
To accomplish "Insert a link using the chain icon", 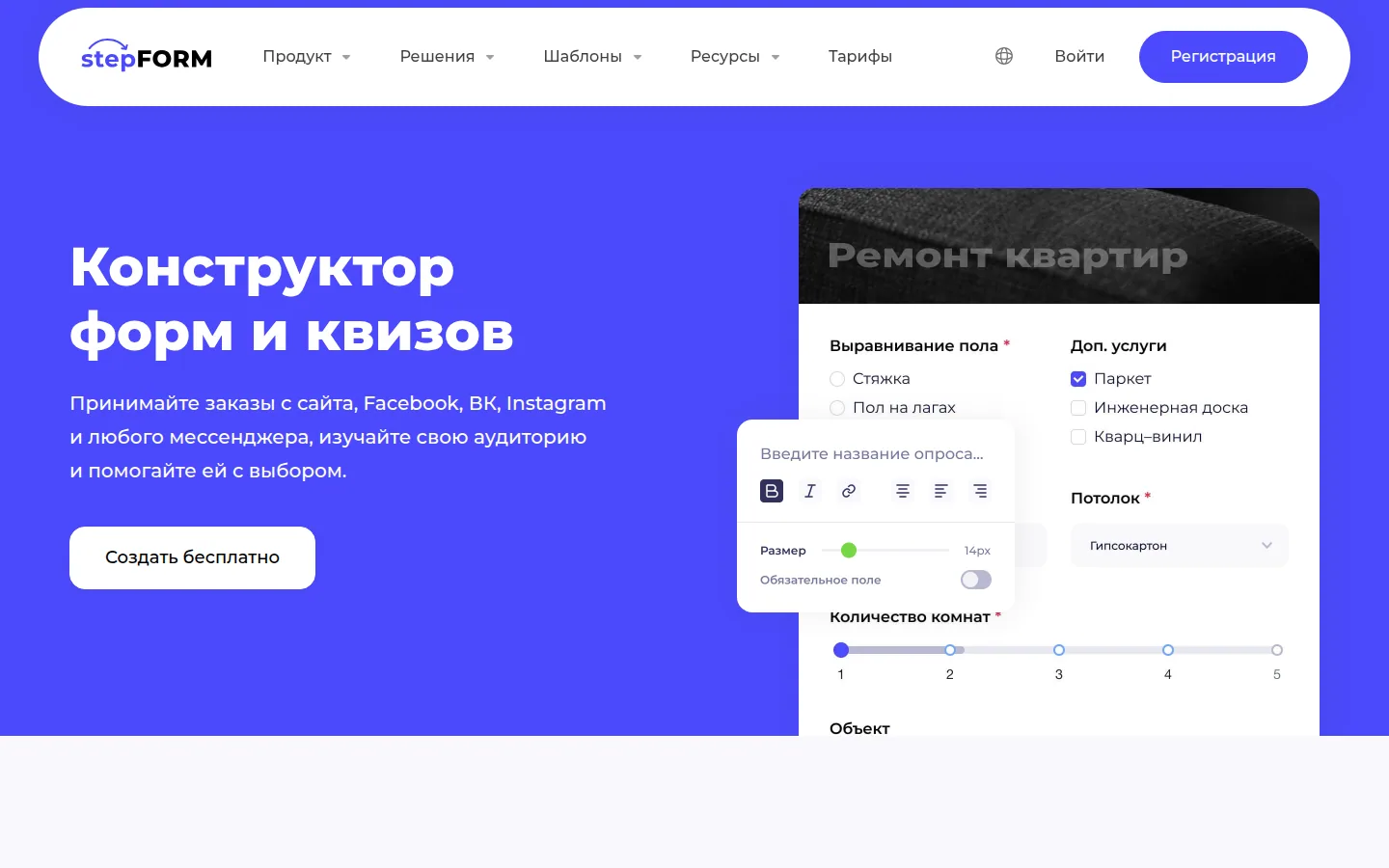I will pos(849,491).
